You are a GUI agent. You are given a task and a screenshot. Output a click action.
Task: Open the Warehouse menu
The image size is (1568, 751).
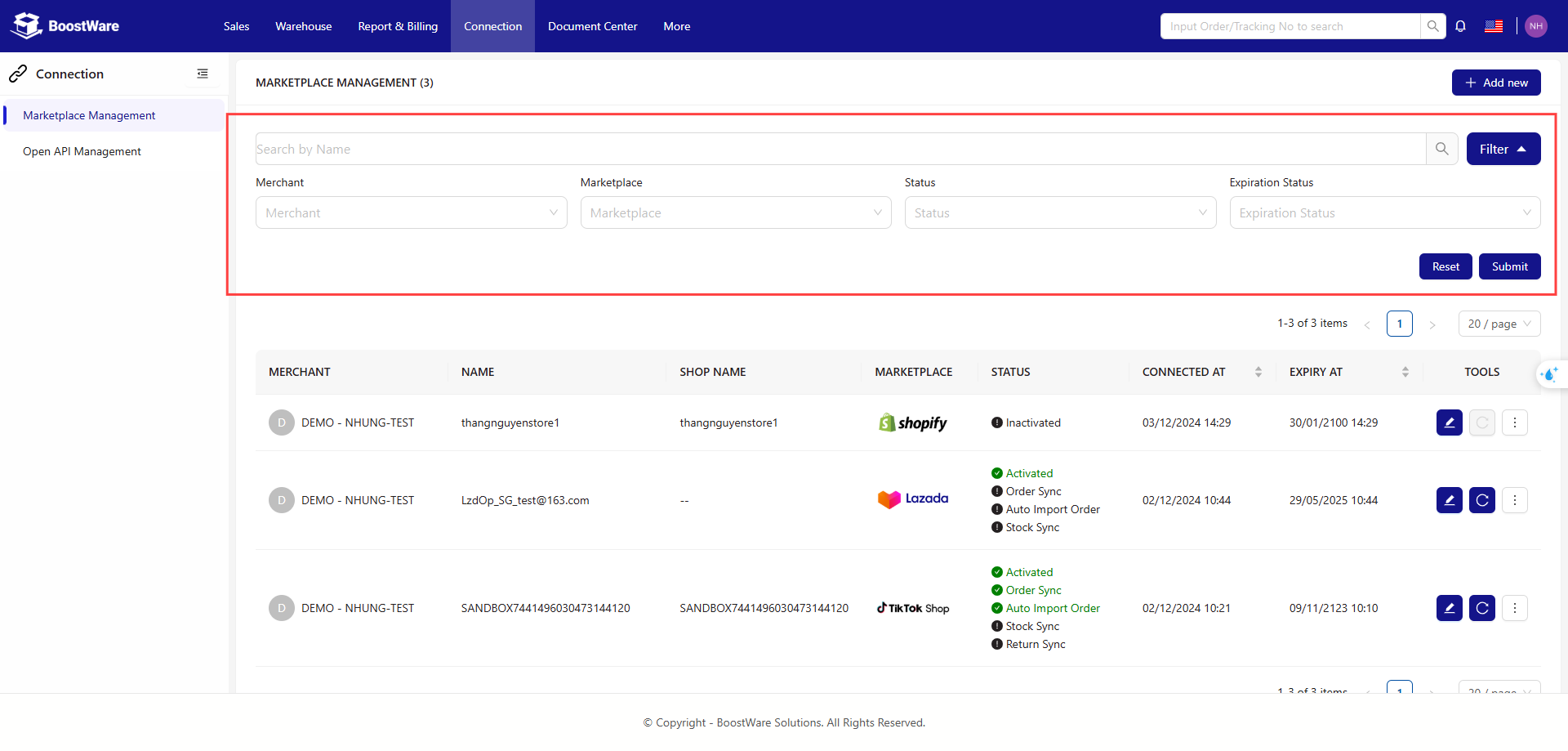304,26
